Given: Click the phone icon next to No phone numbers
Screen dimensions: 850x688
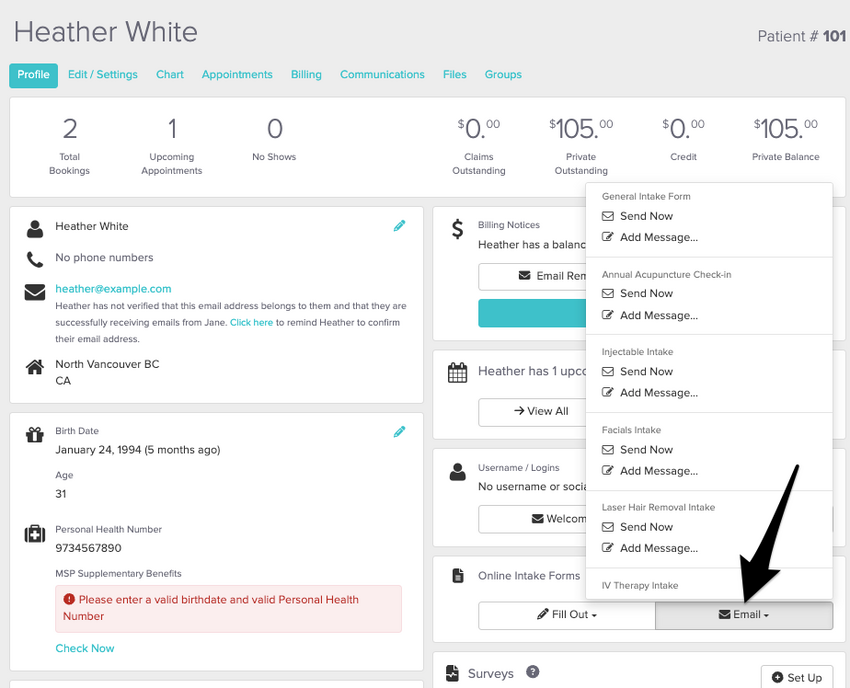Looking at the screenshot, I should click(35, 259).
